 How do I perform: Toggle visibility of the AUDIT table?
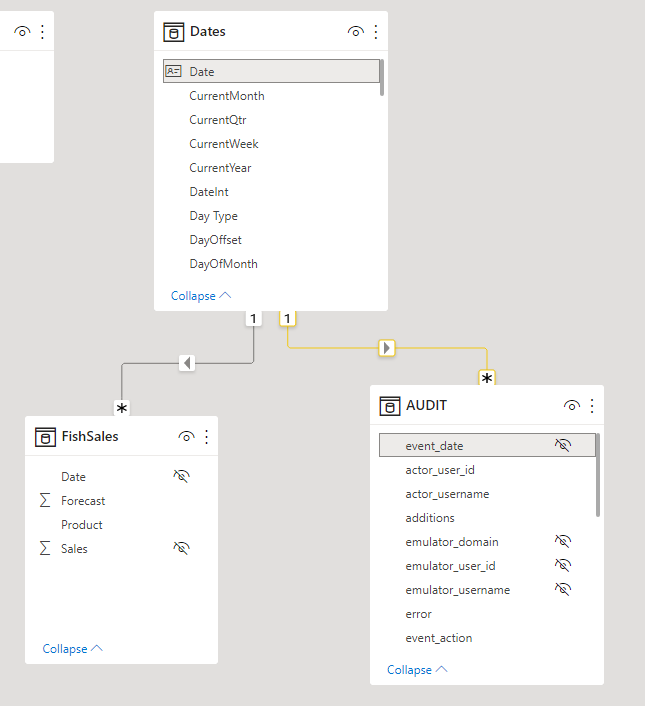tap(571, 406)
